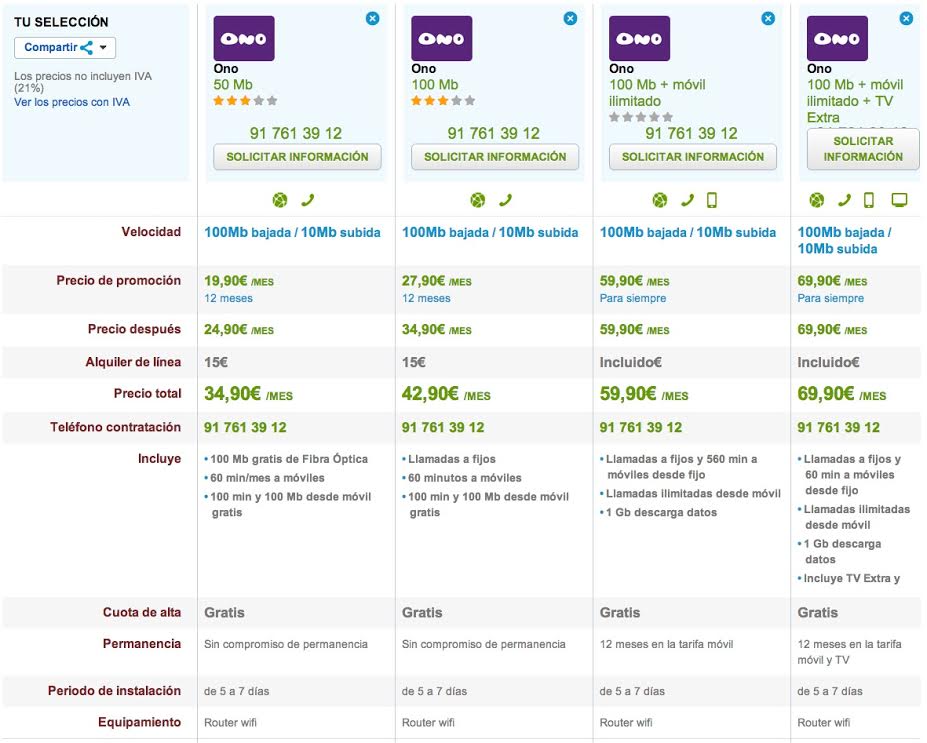Viewport: 927px width, 743px height.
Task: Click 'Cuota de alta' row label
Action: point(142,612)
